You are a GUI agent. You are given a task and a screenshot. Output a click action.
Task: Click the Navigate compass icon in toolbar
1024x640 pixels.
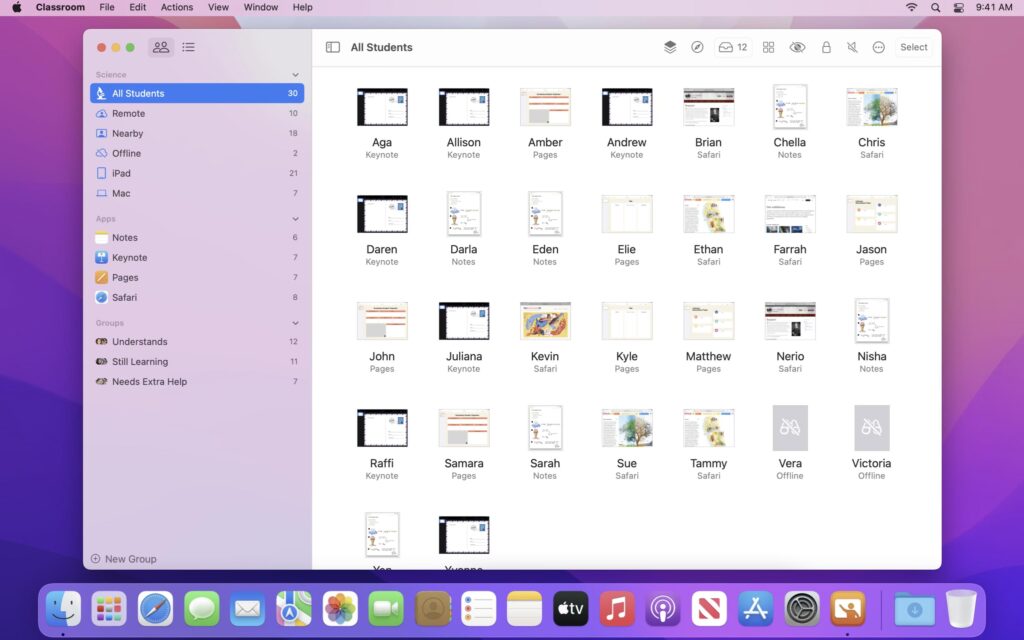click(x=697, y=47)
